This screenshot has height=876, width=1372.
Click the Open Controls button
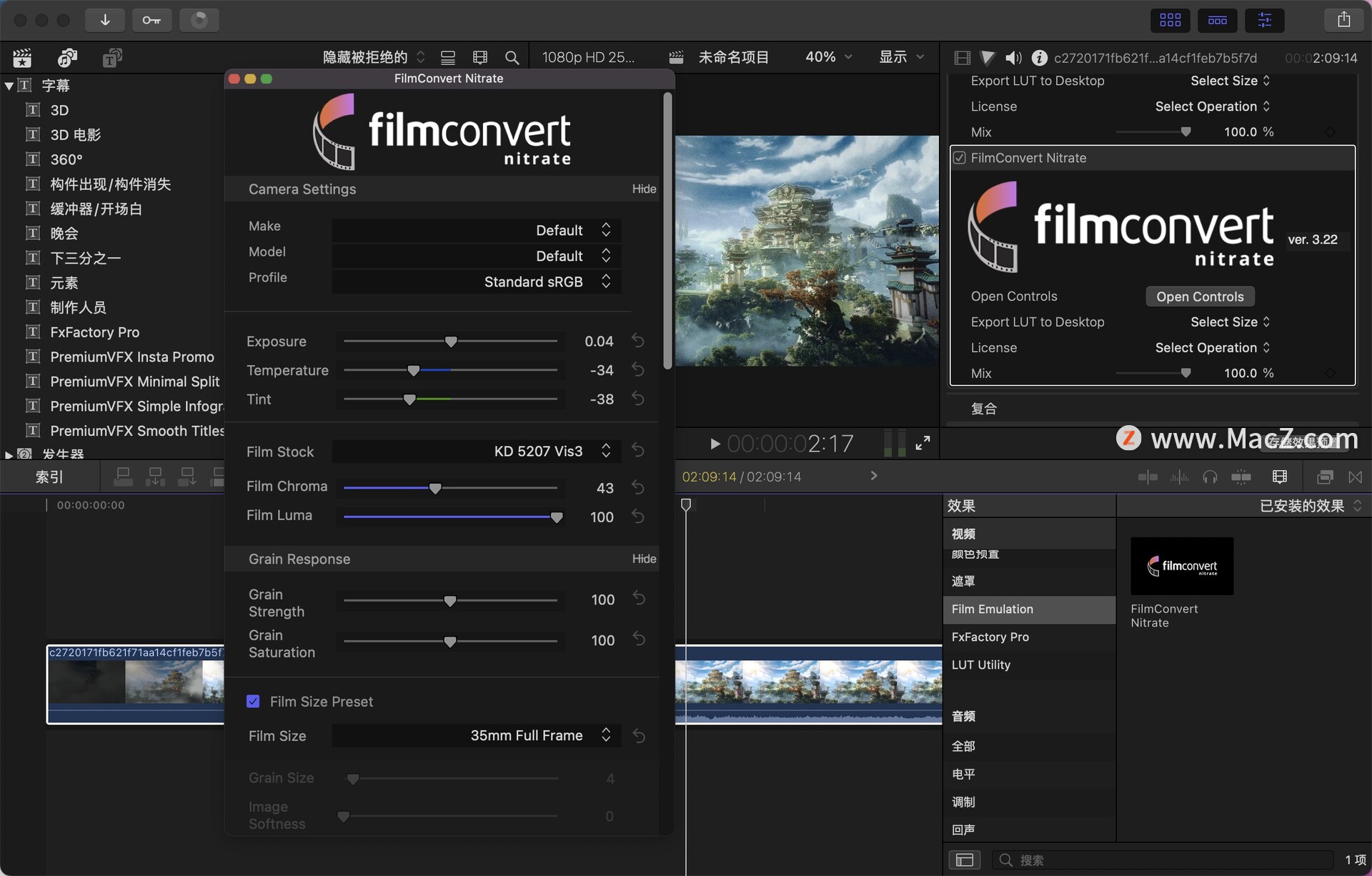point(1199,297)
